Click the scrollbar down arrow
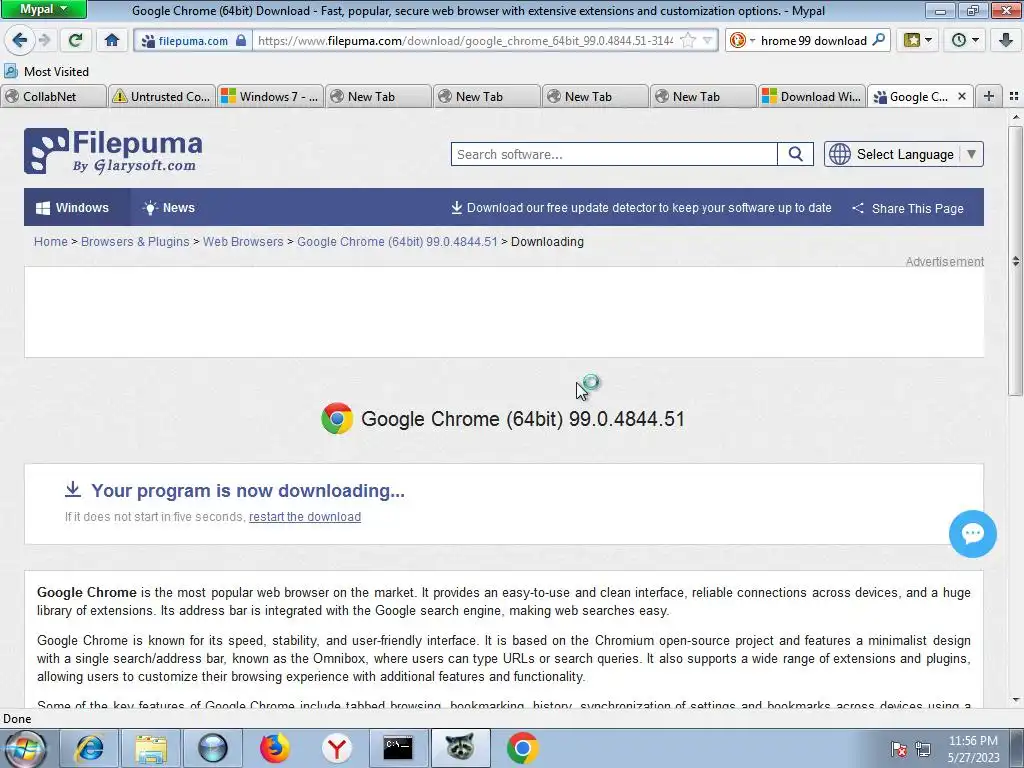The height and width of the screenshot is (768, 1024). 1015,700
